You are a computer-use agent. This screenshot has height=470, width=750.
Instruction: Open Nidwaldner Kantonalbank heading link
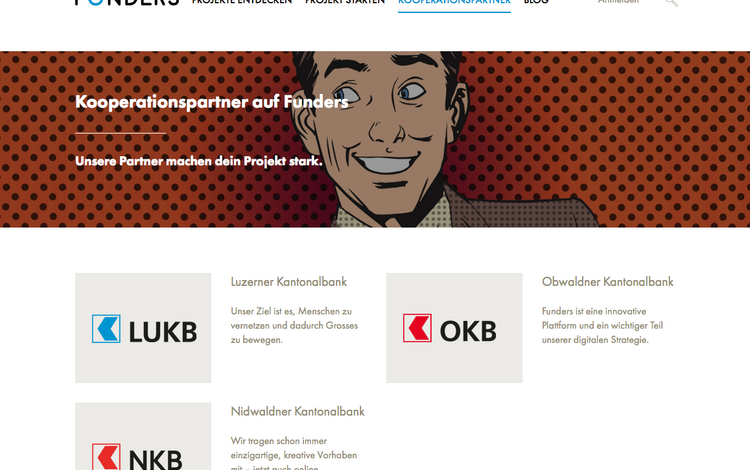298,412
